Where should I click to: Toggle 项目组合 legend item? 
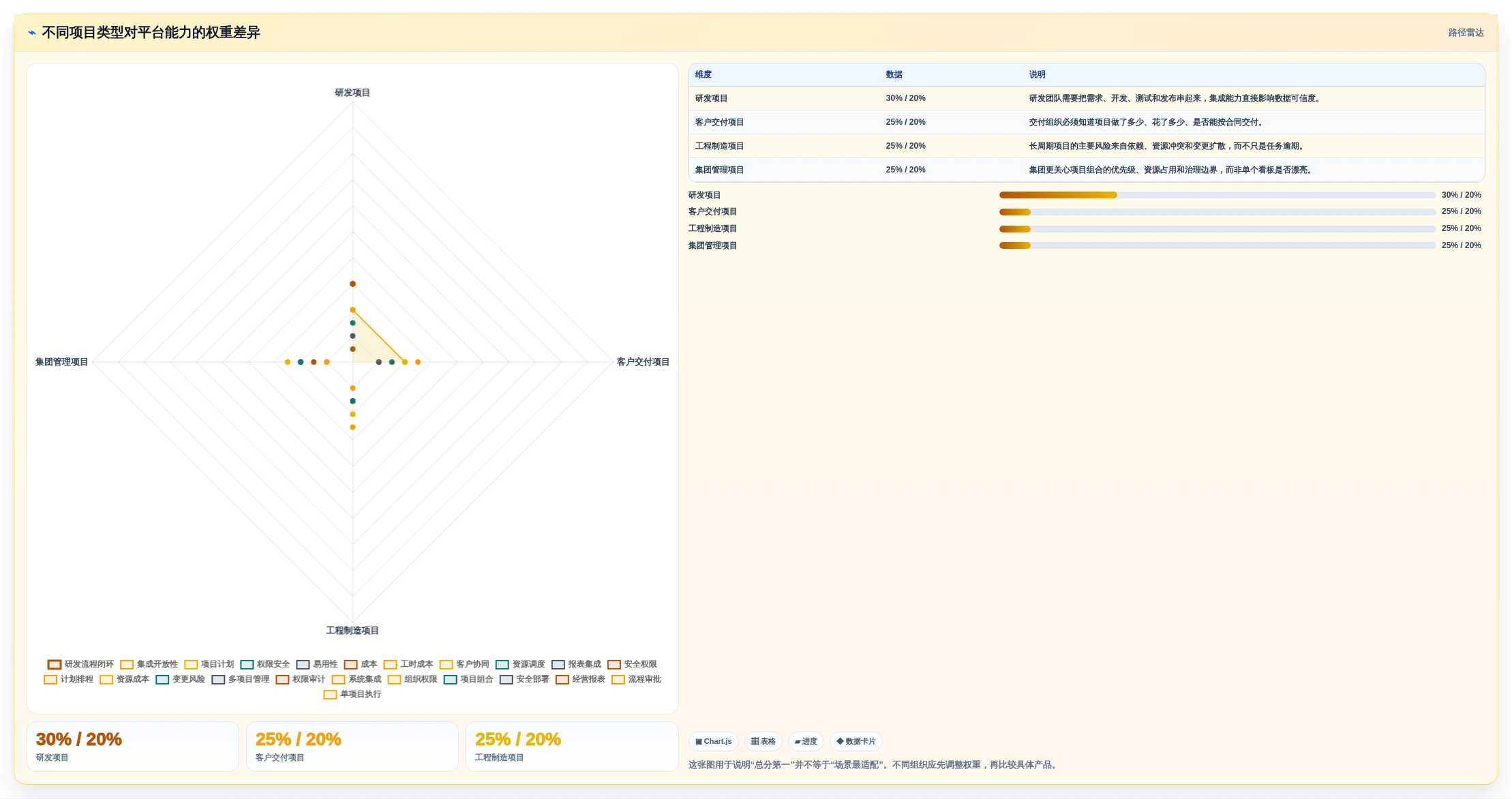[x=468, y=679]
